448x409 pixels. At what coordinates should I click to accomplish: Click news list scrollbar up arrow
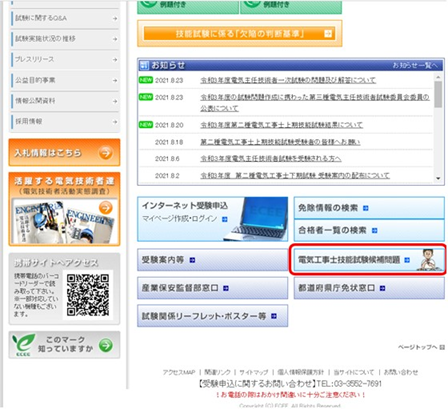pyautogui.click(x=438, y=77)
